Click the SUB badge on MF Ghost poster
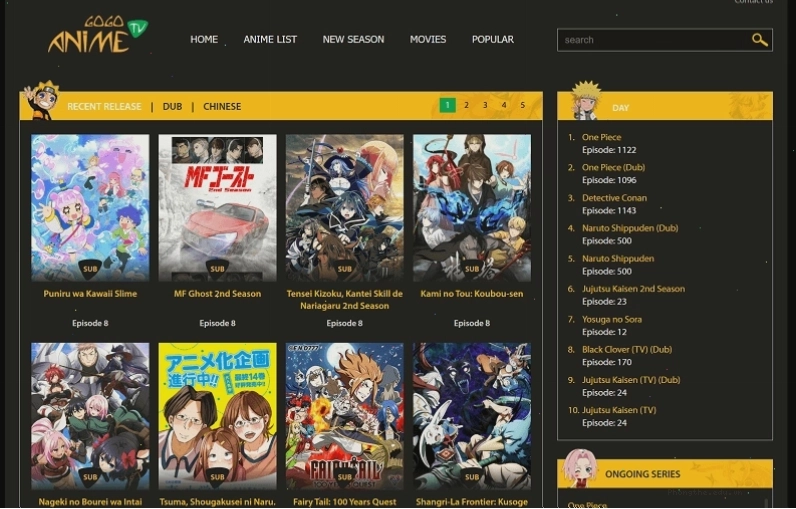Screen dimensions: 796x509 (x=217, y=269)
